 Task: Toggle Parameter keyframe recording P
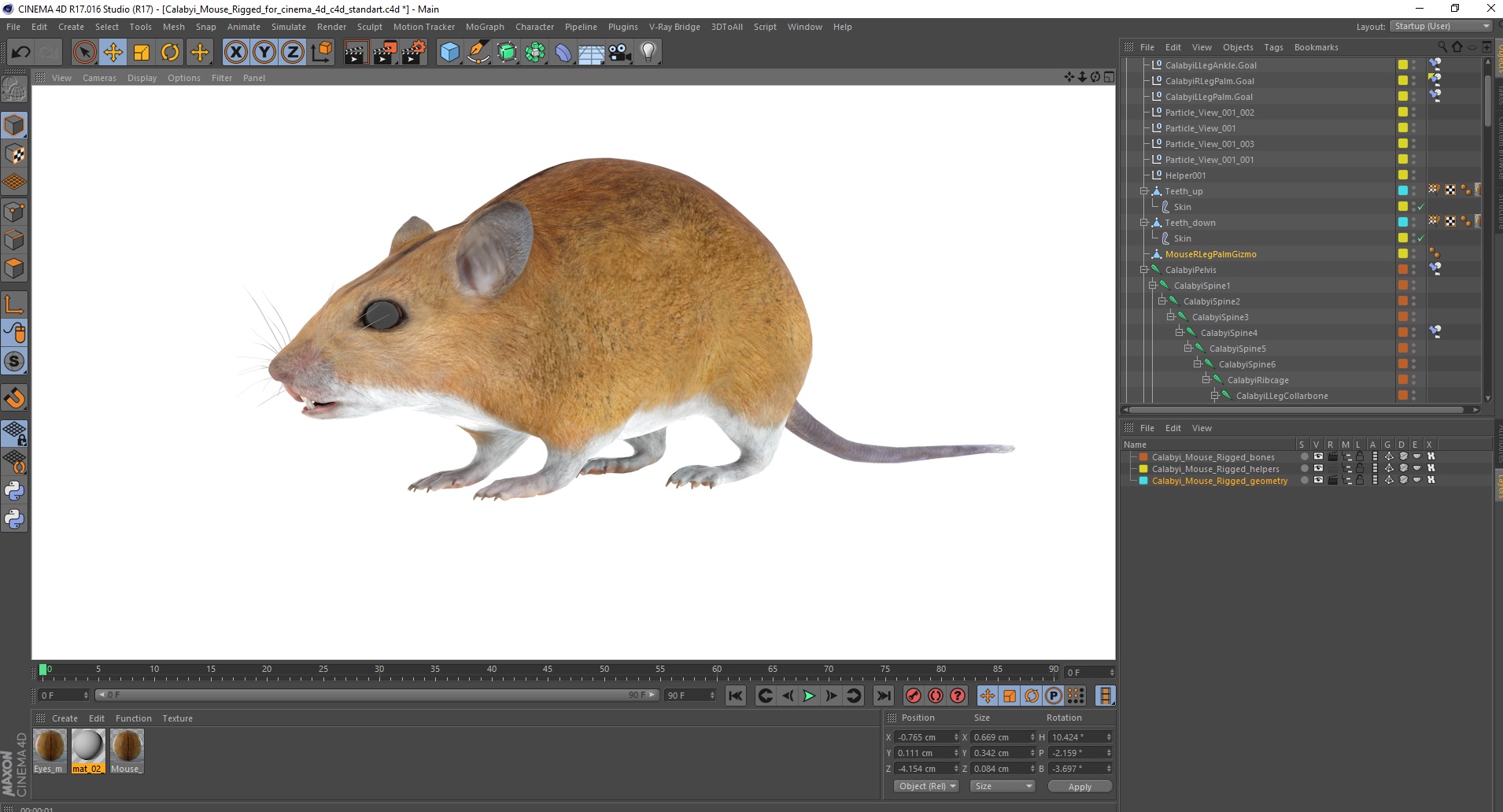pos(1053,696)
